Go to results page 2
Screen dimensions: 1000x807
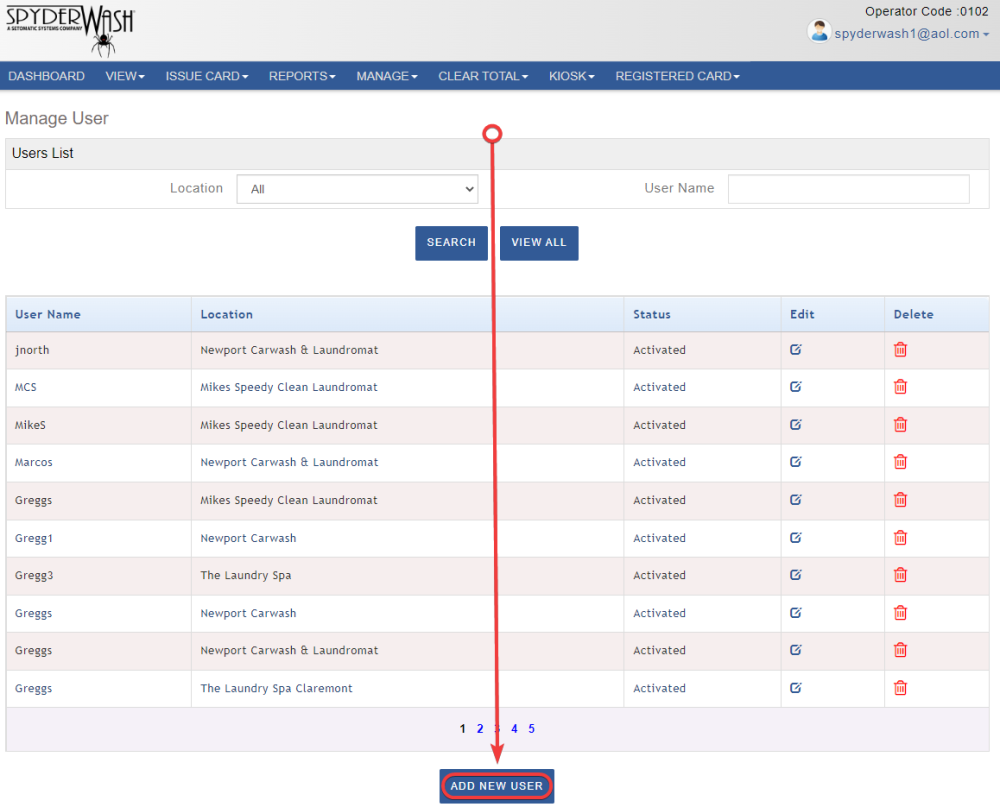point(480,729)
